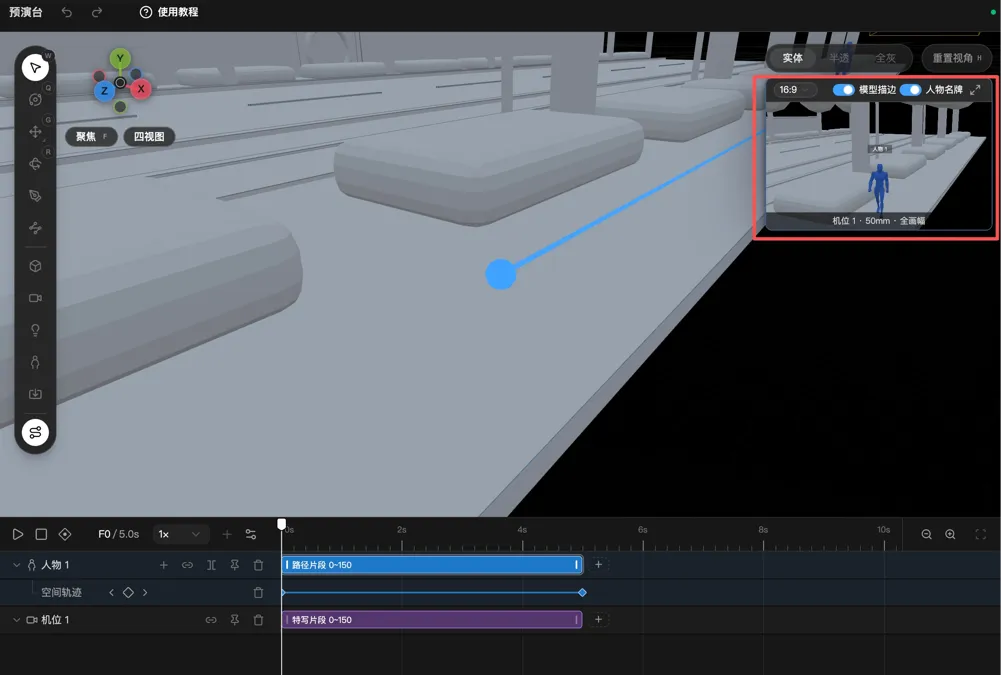
Task: Click split icon on 人物 1 track
Action: pos(211,565)
